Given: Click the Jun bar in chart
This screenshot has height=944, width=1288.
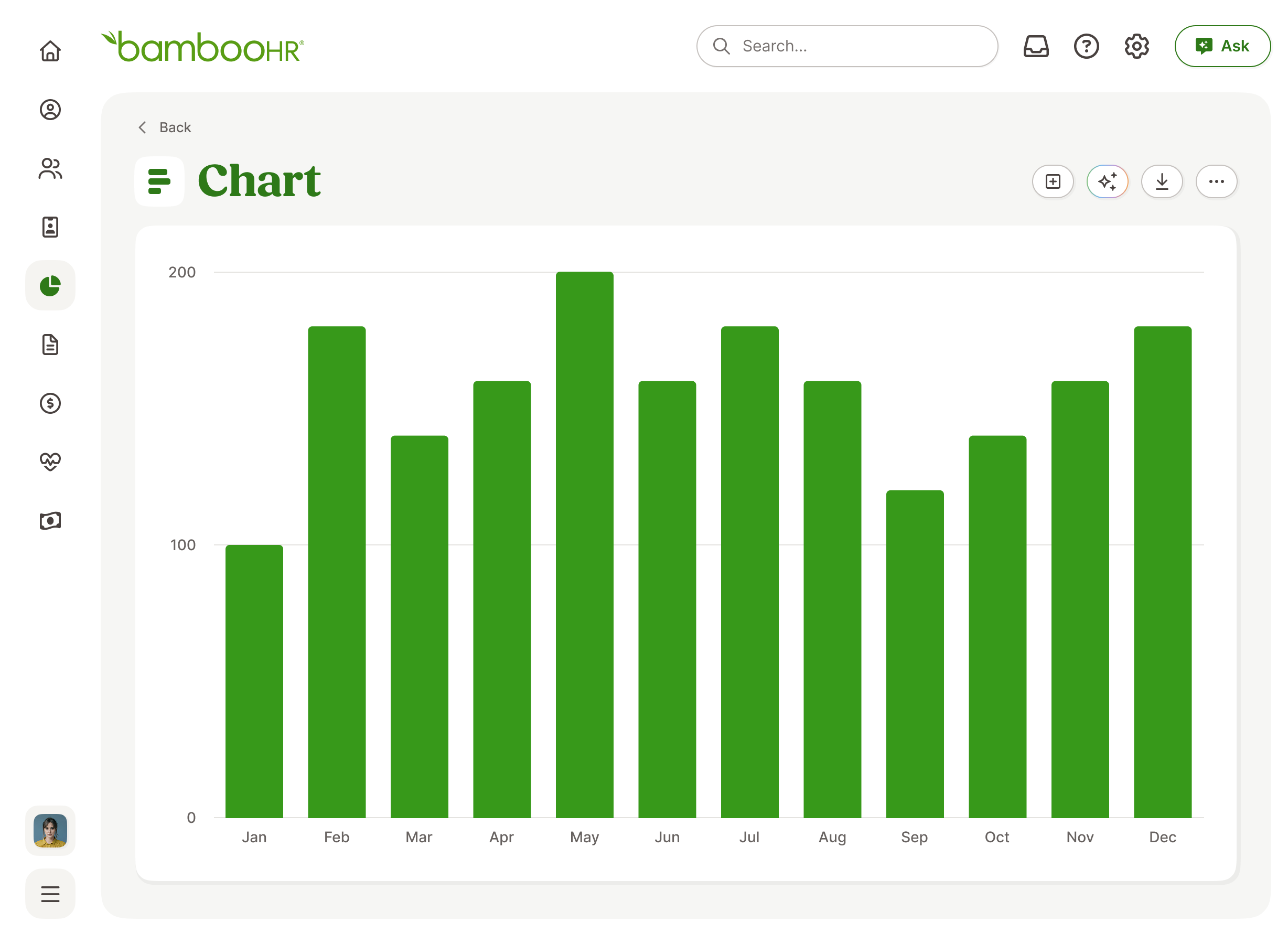Looking at the screenshot, I should pos(667,599).
